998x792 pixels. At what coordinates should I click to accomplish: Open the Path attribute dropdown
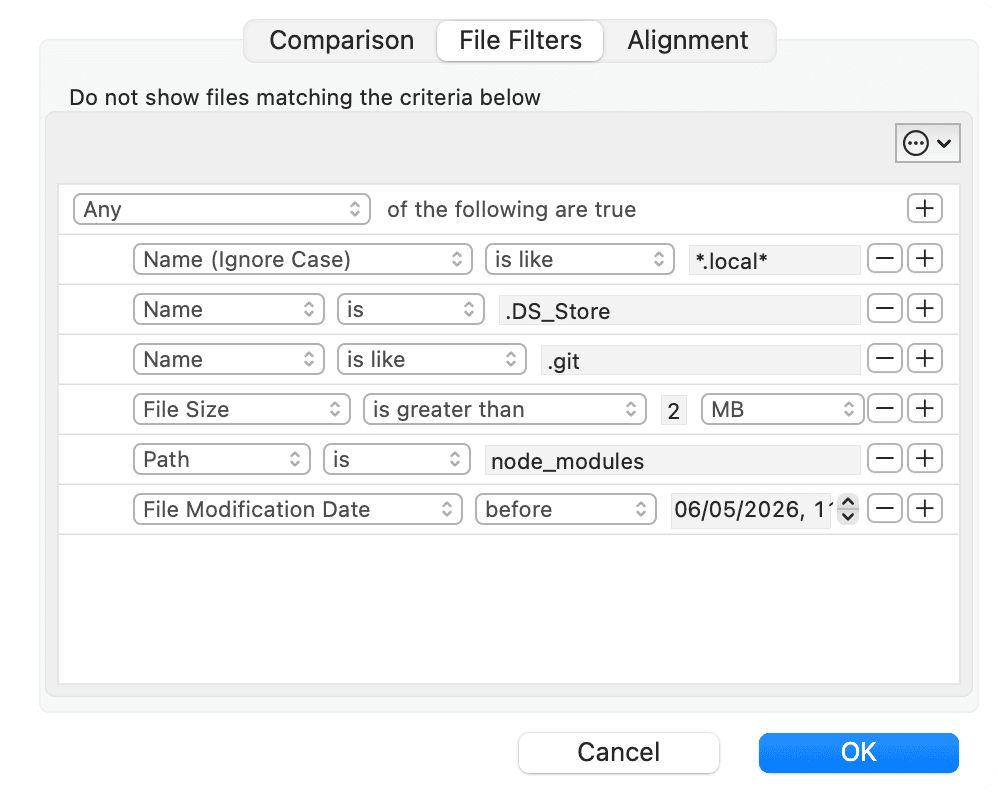(221, 460)
